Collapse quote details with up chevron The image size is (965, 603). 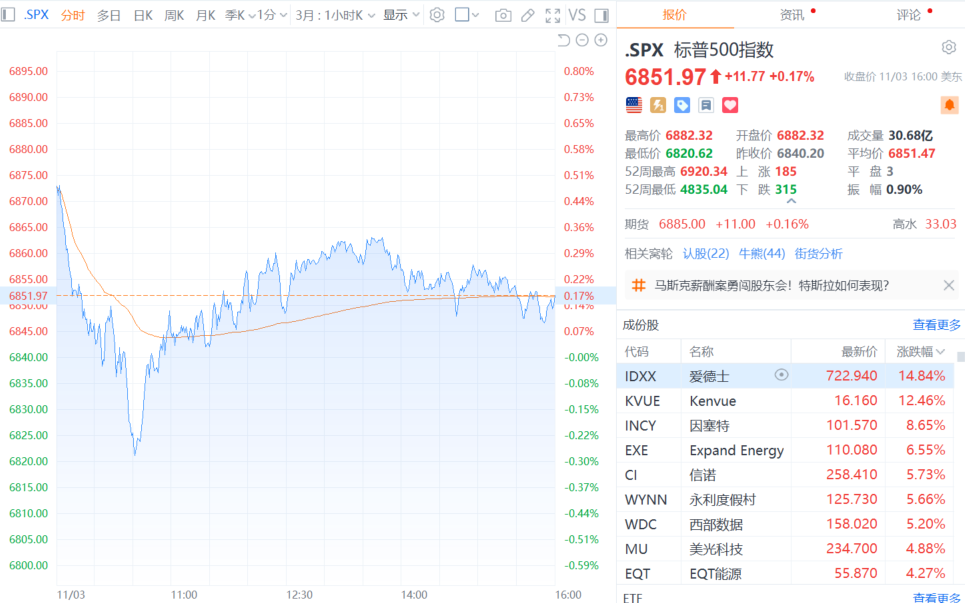pos(791,201)
